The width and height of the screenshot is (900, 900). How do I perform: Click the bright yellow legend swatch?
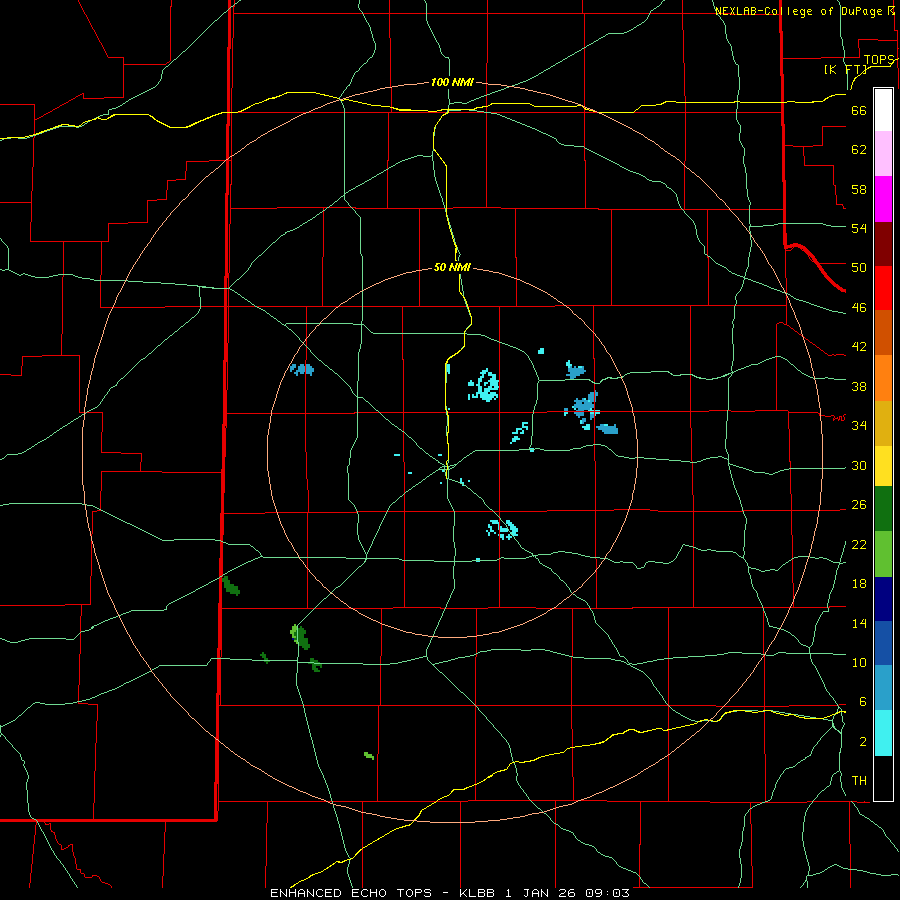883,466
